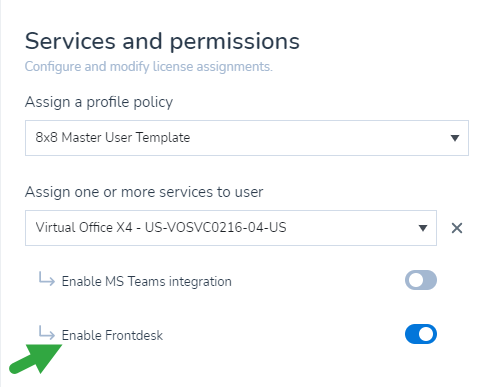Click the blank space after the service name in its field
The height and width of the screenshot is (387, 503).
pyautogui.click(x=350, y=228)
